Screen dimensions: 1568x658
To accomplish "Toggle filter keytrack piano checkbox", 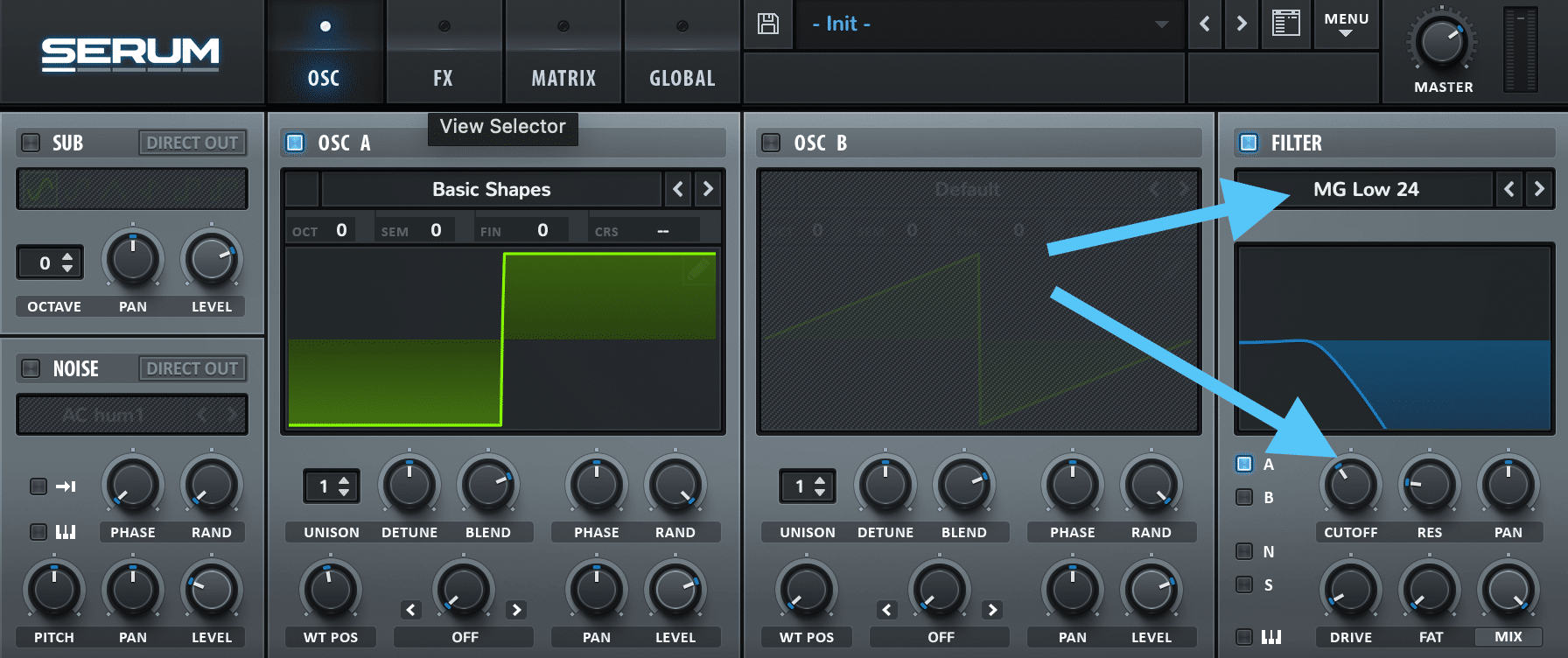I will click(1244, 637).
